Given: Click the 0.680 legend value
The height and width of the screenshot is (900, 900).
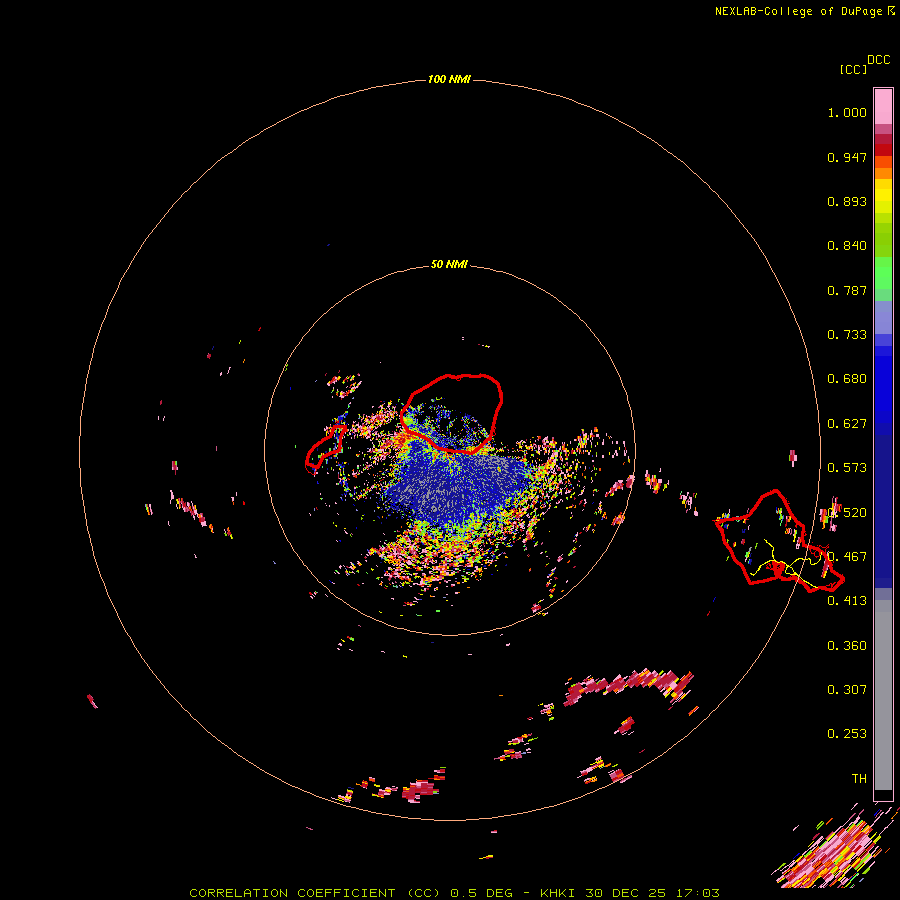Looking at the screenshot, I should point(847,379).
